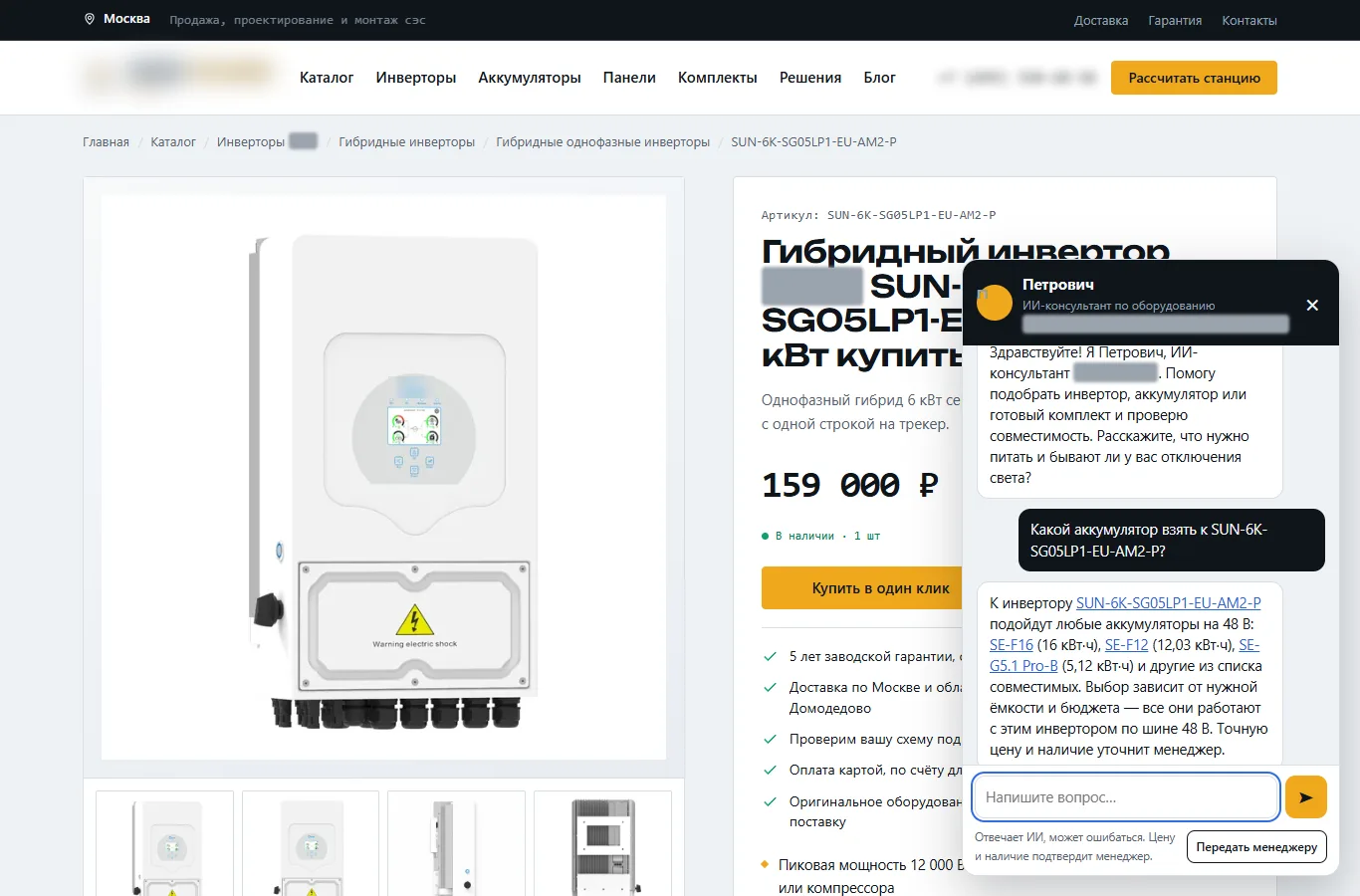
Task: Close the Петрович chat window
Action: [x=1312, y=305]
